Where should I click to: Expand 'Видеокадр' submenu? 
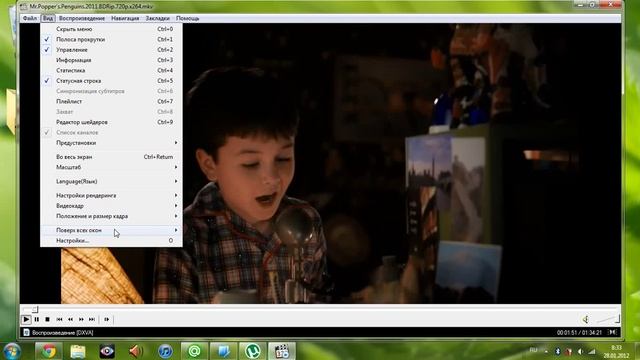(111, 206)
